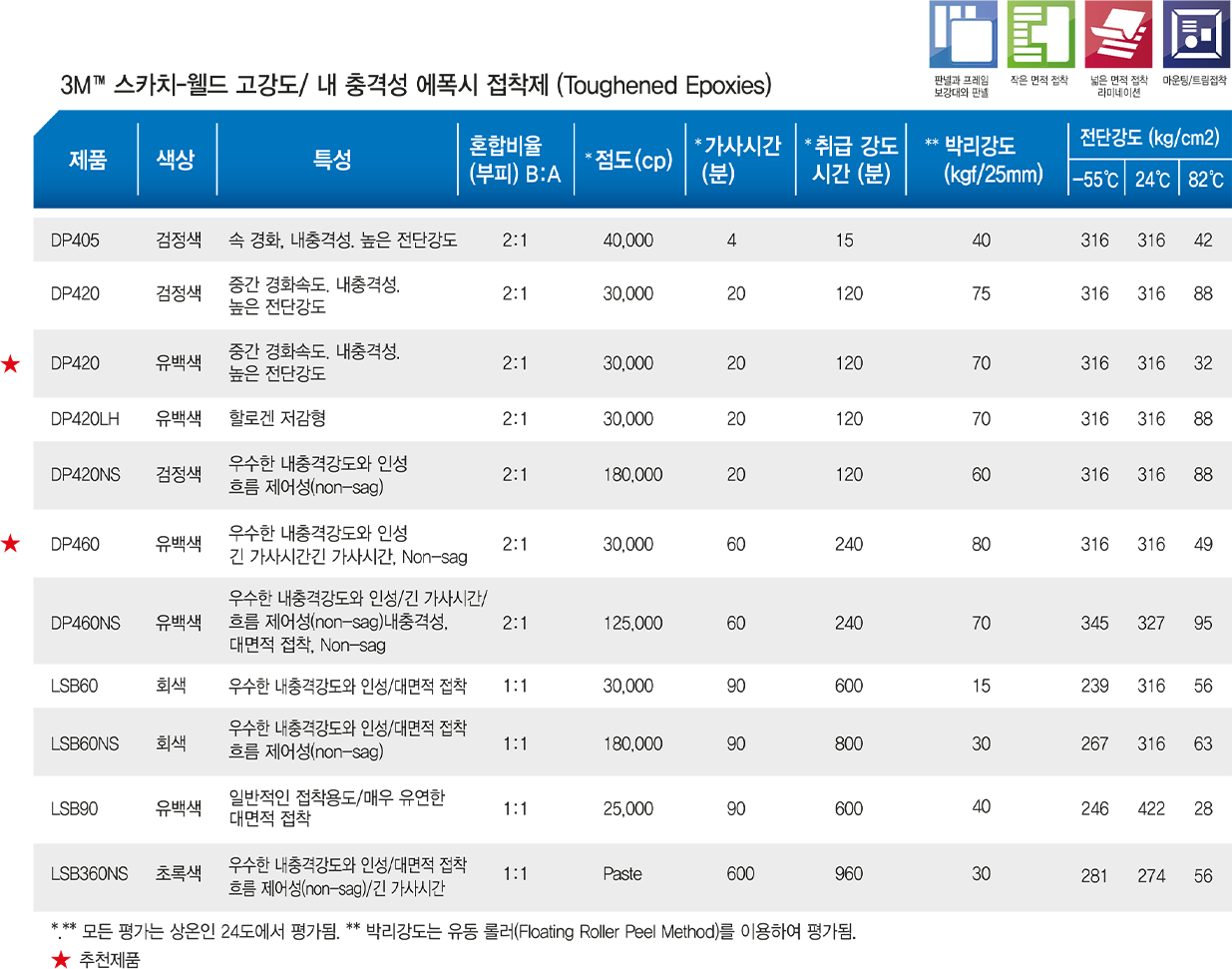Select the 특성 column header
Image resolution: width=1232 pixels, height=969 pixels.
tap(332, 160)
